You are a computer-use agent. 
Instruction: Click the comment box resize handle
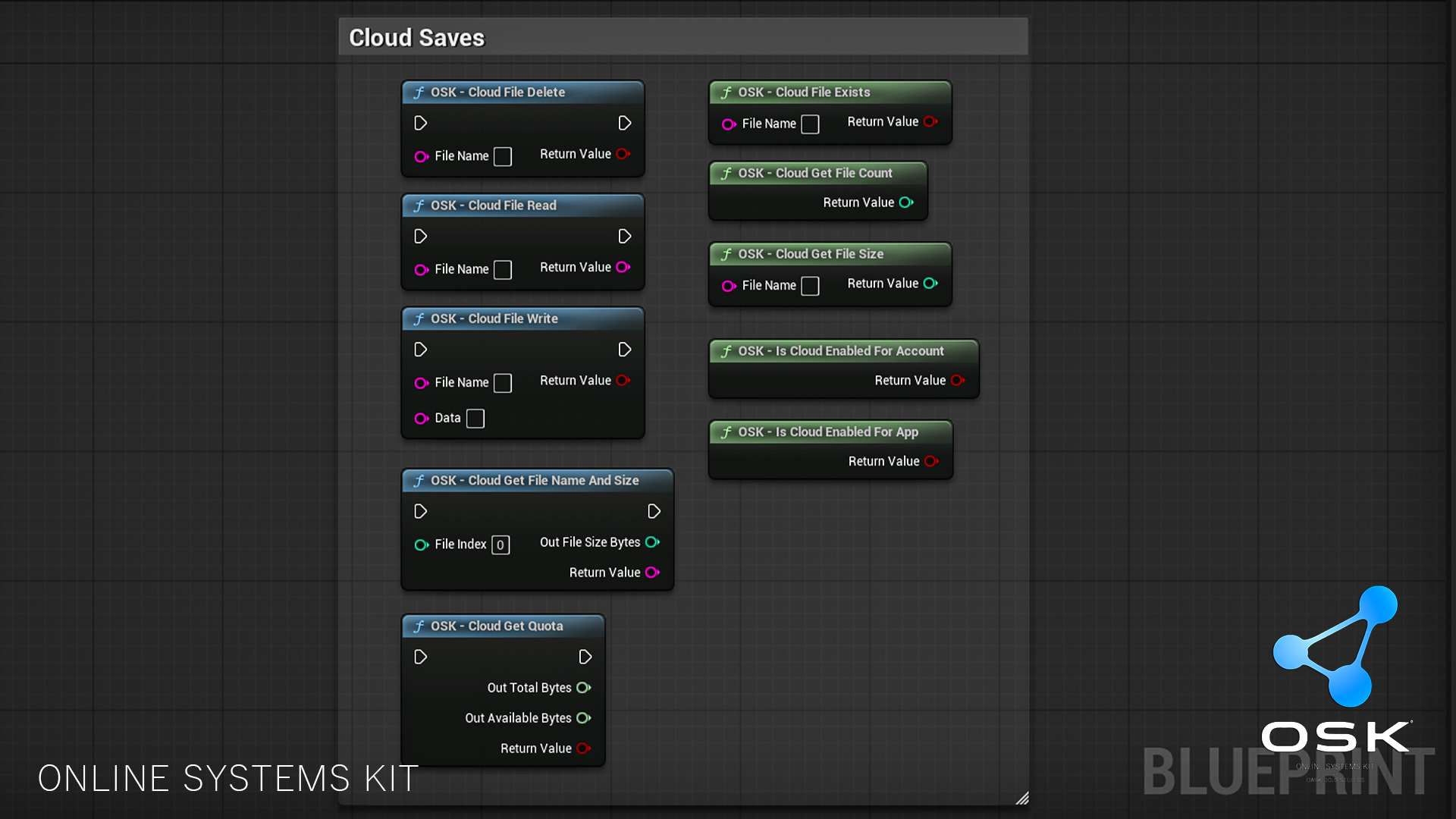[x=1023, y=799]
